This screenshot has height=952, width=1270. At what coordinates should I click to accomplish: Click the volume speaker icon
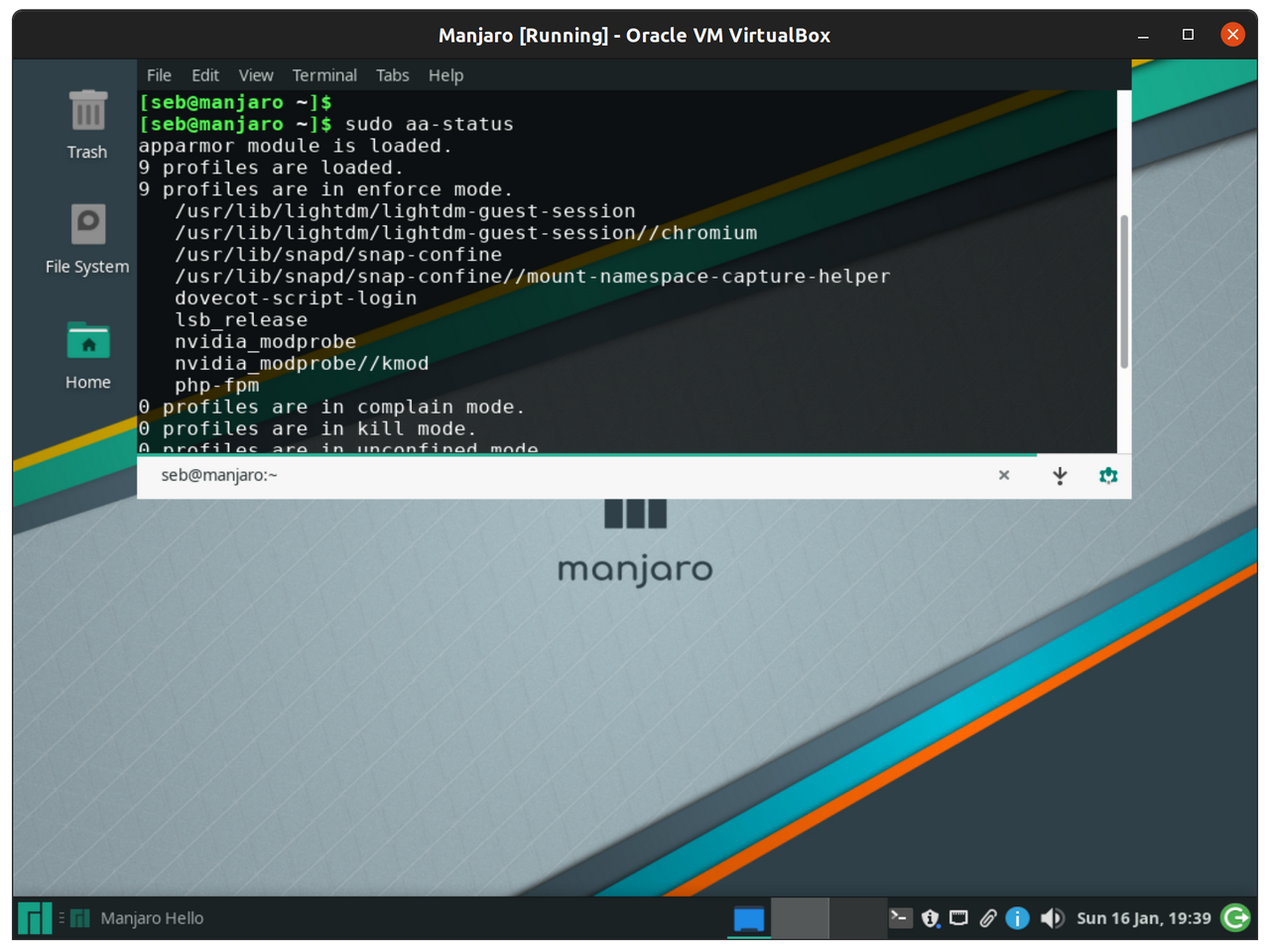1052,918
